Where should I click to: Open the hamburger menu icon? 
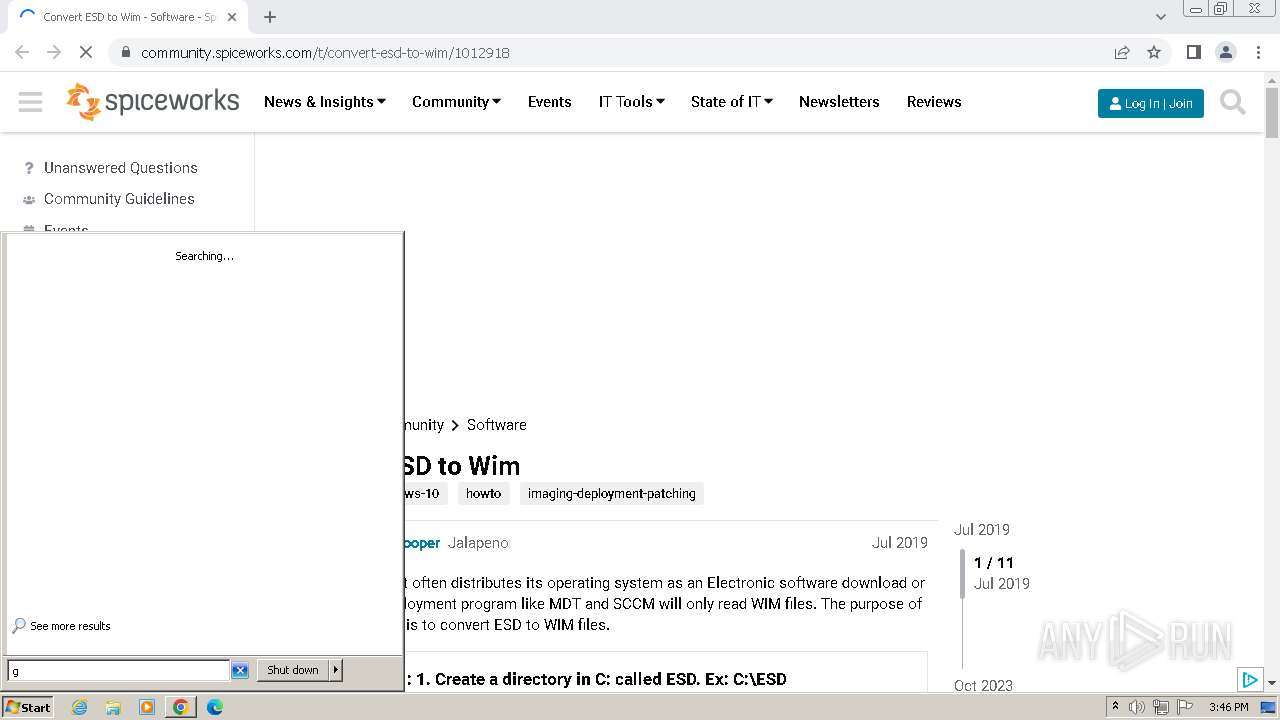click(30, 102)
